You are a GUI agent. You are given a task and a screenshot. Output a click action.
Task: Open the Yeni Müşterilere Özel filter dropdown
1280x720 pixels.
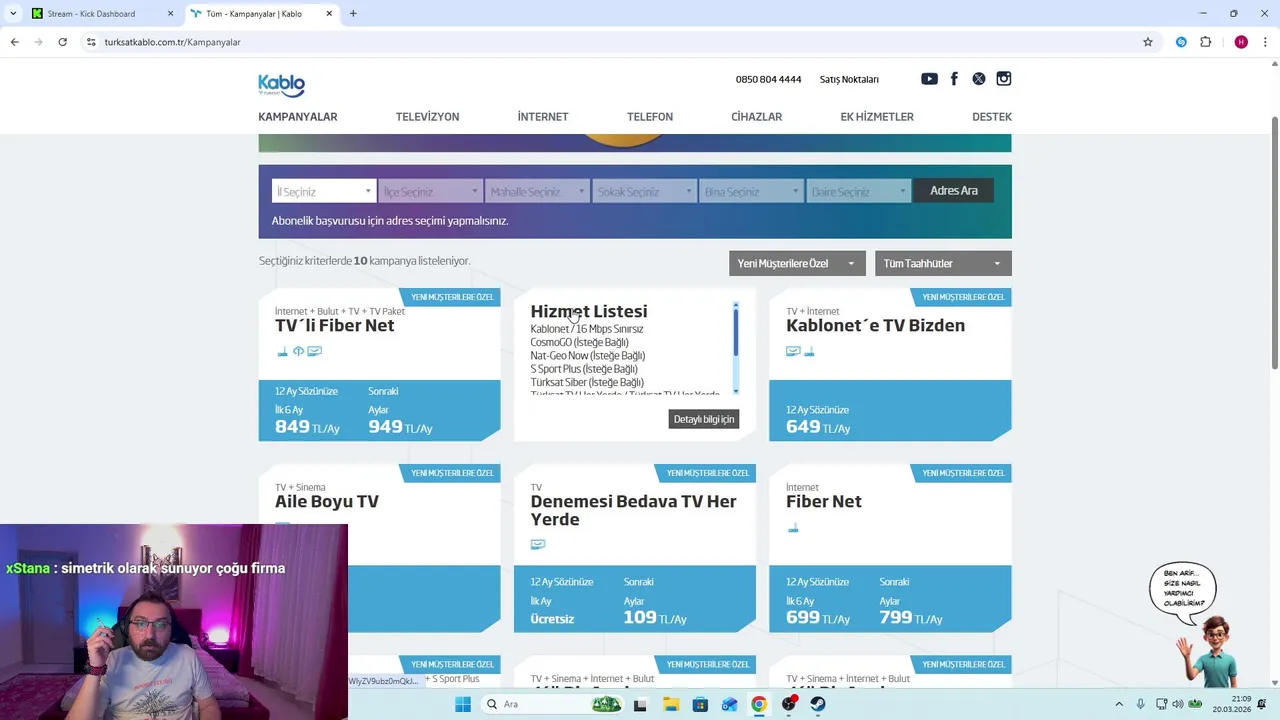(x=797, y=263)
